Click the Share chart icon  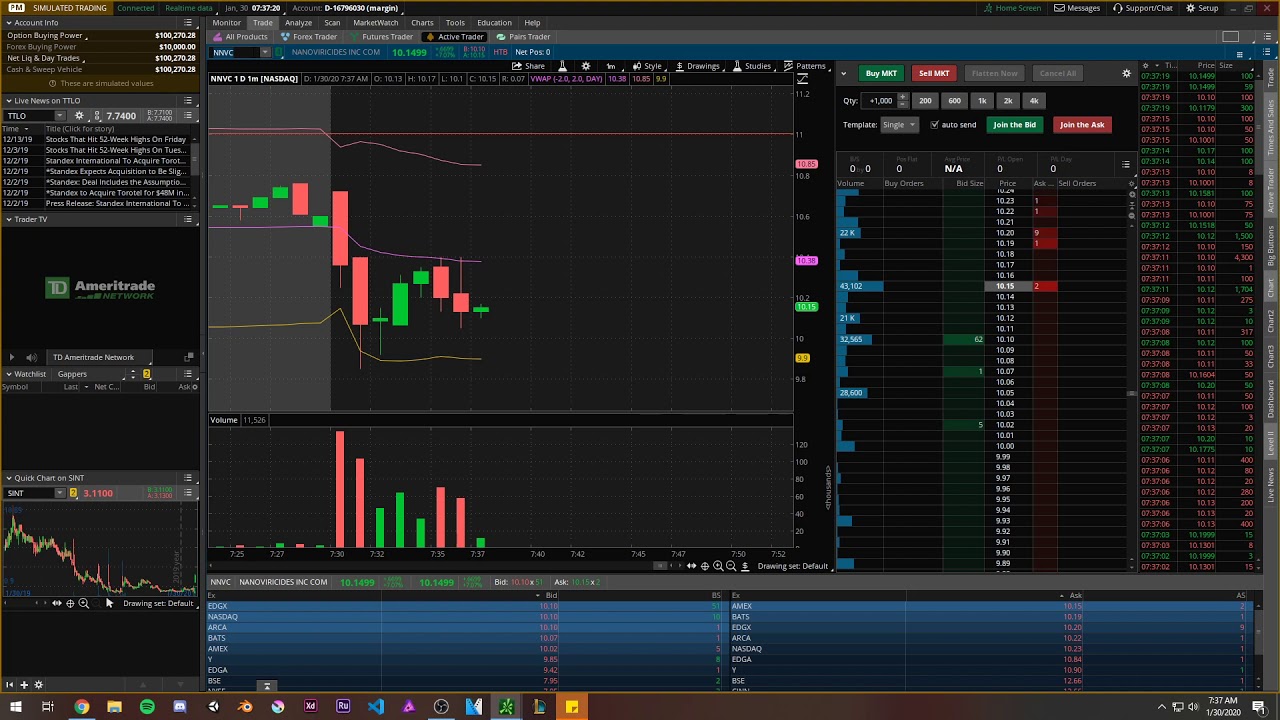[x=529, y=66]
